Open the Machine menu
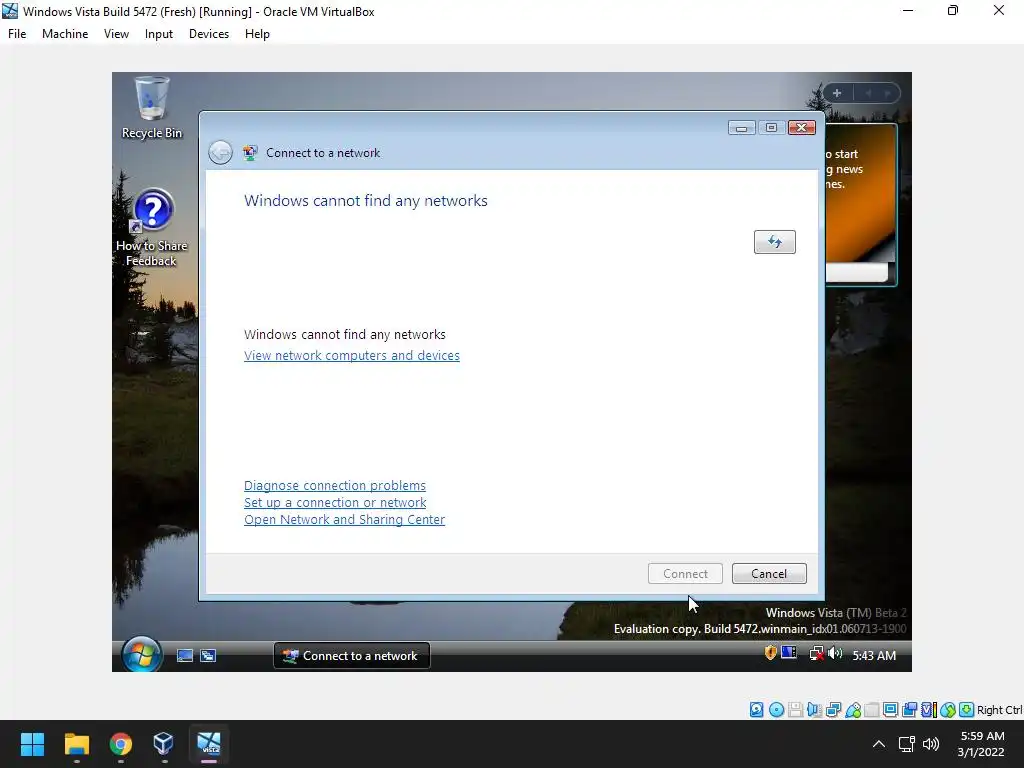Image resolution: width=1024 pixels, height=768 pixels. [x=65, y=34]
